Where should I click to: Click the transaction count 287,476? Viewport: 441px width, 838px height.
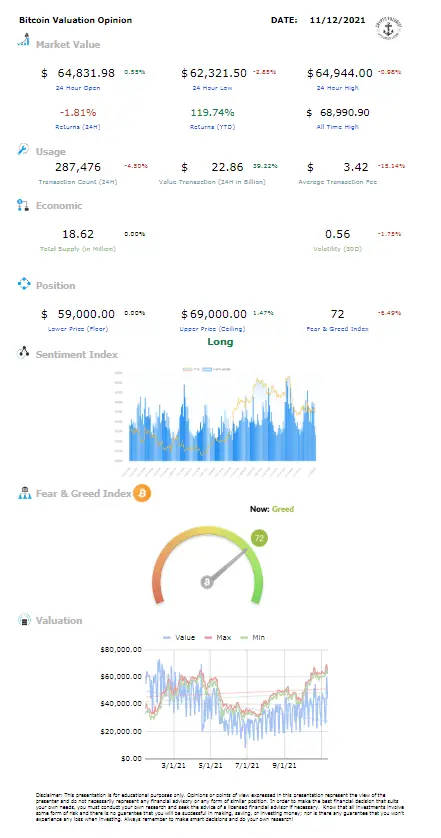coord(79,167)
